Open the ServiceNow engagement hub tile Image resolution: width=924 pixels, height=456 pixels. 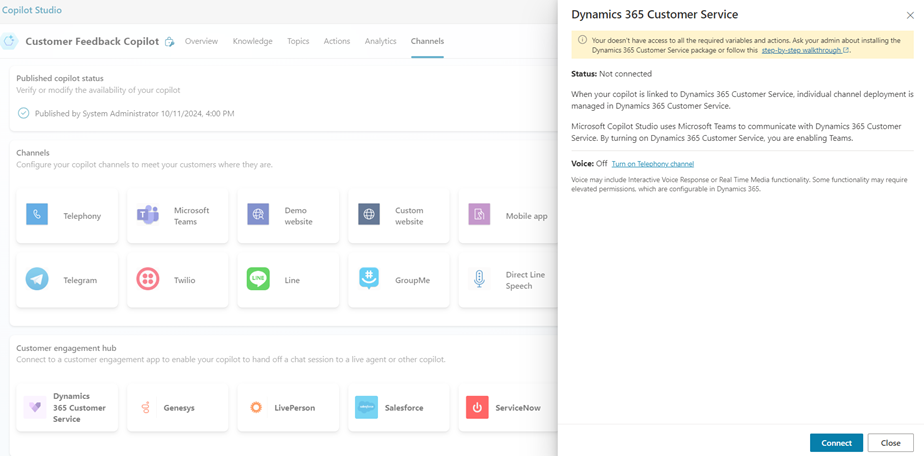tap(508, 408)
